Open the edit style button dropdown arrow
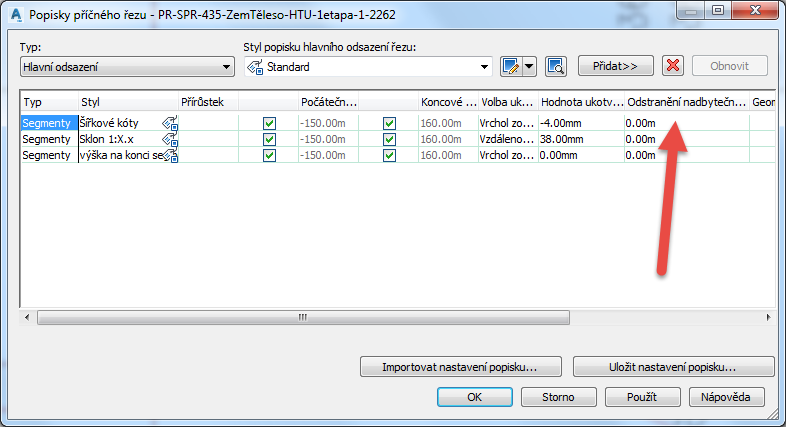786x427 pixels. point(530,67)
